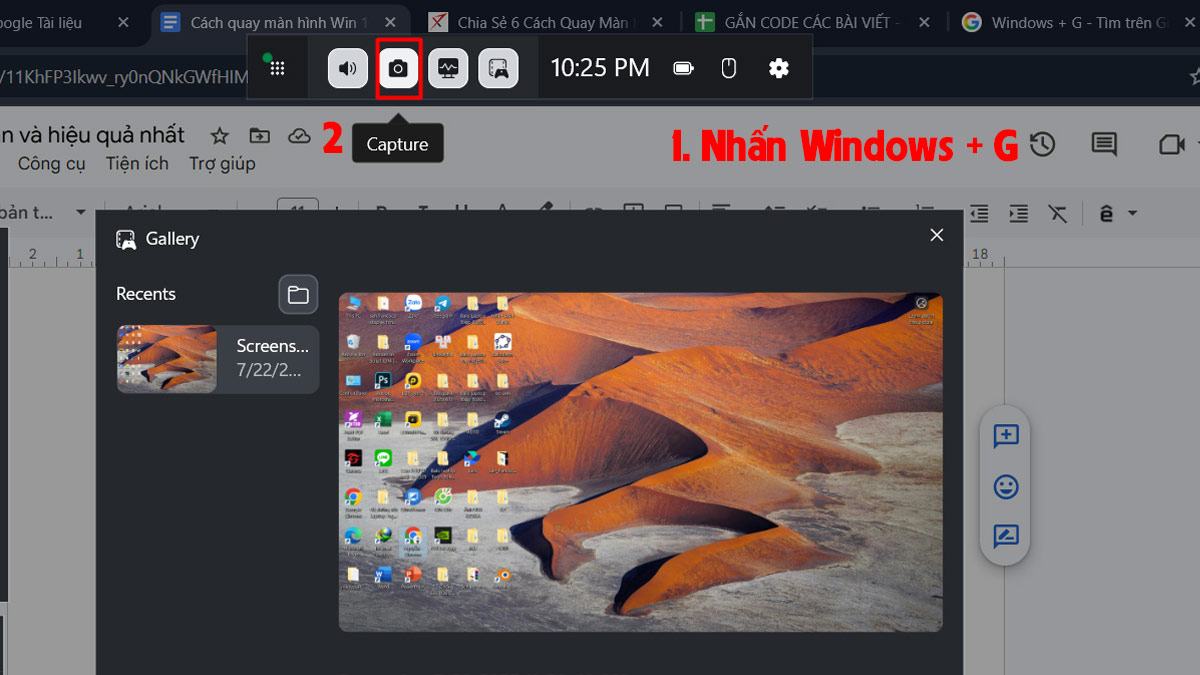Open the Game Bar widget menu
Screen dimensions: 1200x675
coord(278,68)
